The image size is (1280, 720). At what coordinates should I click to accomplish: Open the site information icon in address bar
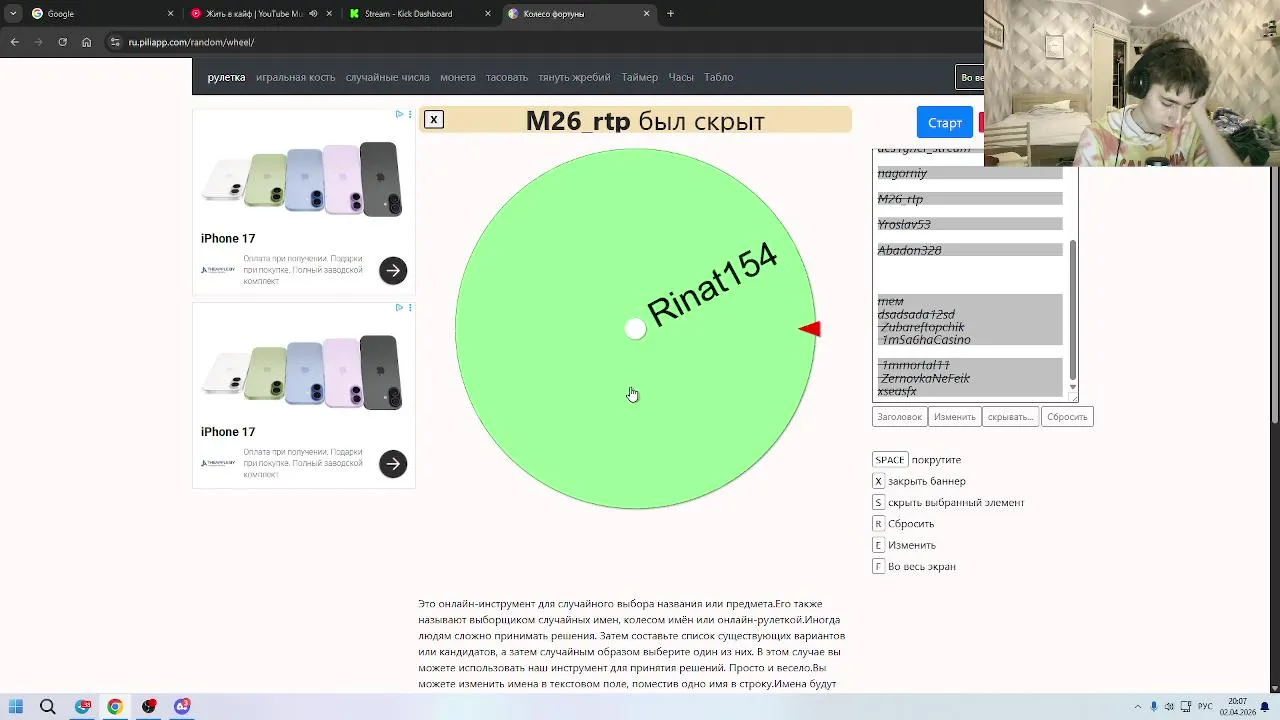[x=115, y=42]
